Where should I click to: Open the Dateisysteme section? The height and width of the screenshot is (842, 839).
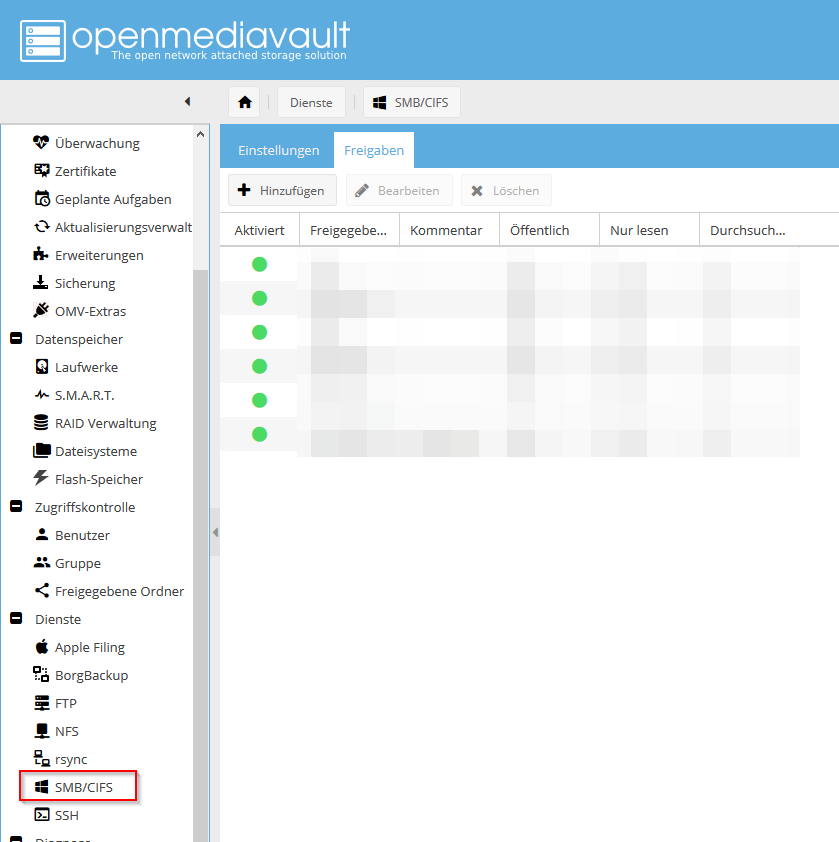[x=96, y=451]
